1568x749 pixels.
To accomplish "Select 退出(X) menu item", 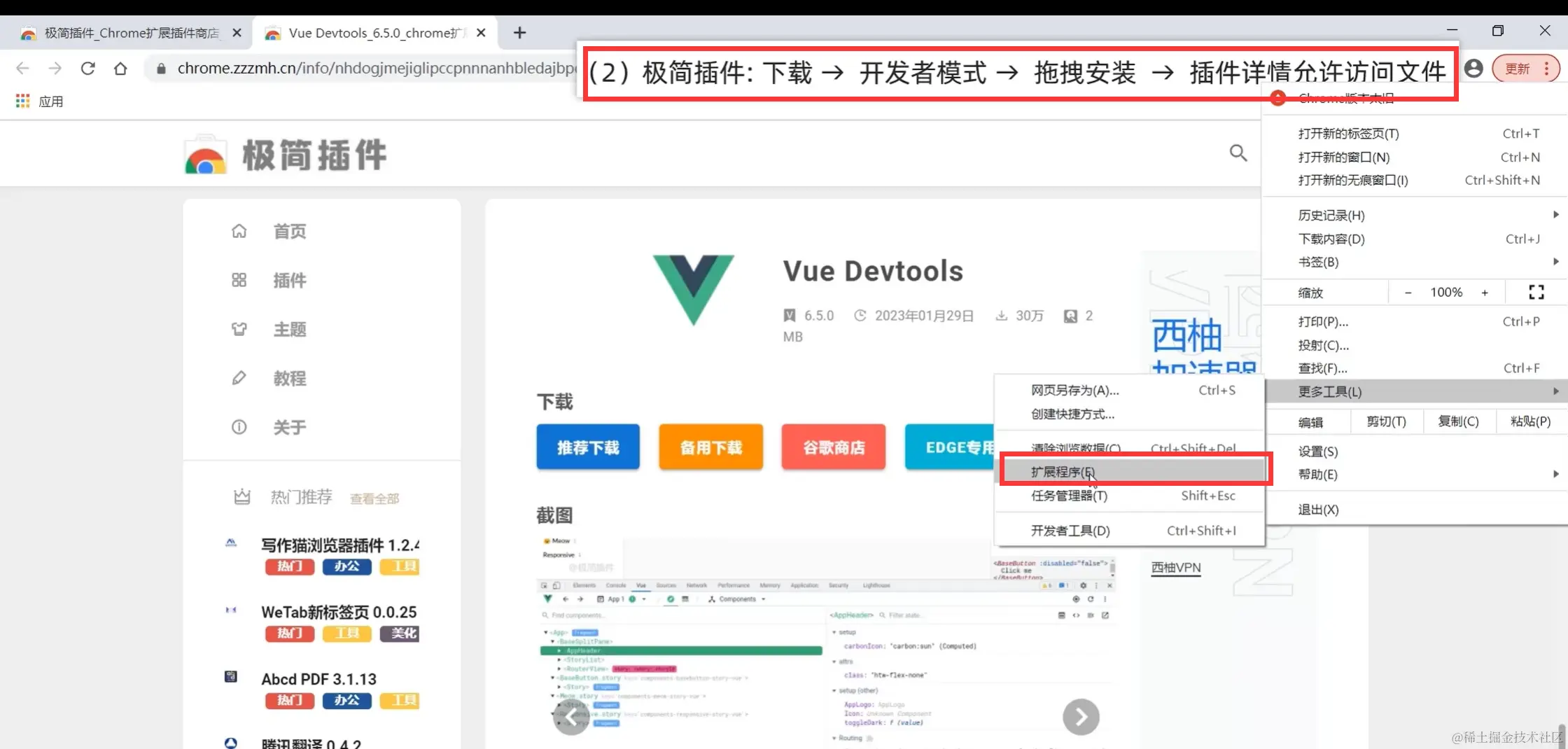I will click(1418, 510).
